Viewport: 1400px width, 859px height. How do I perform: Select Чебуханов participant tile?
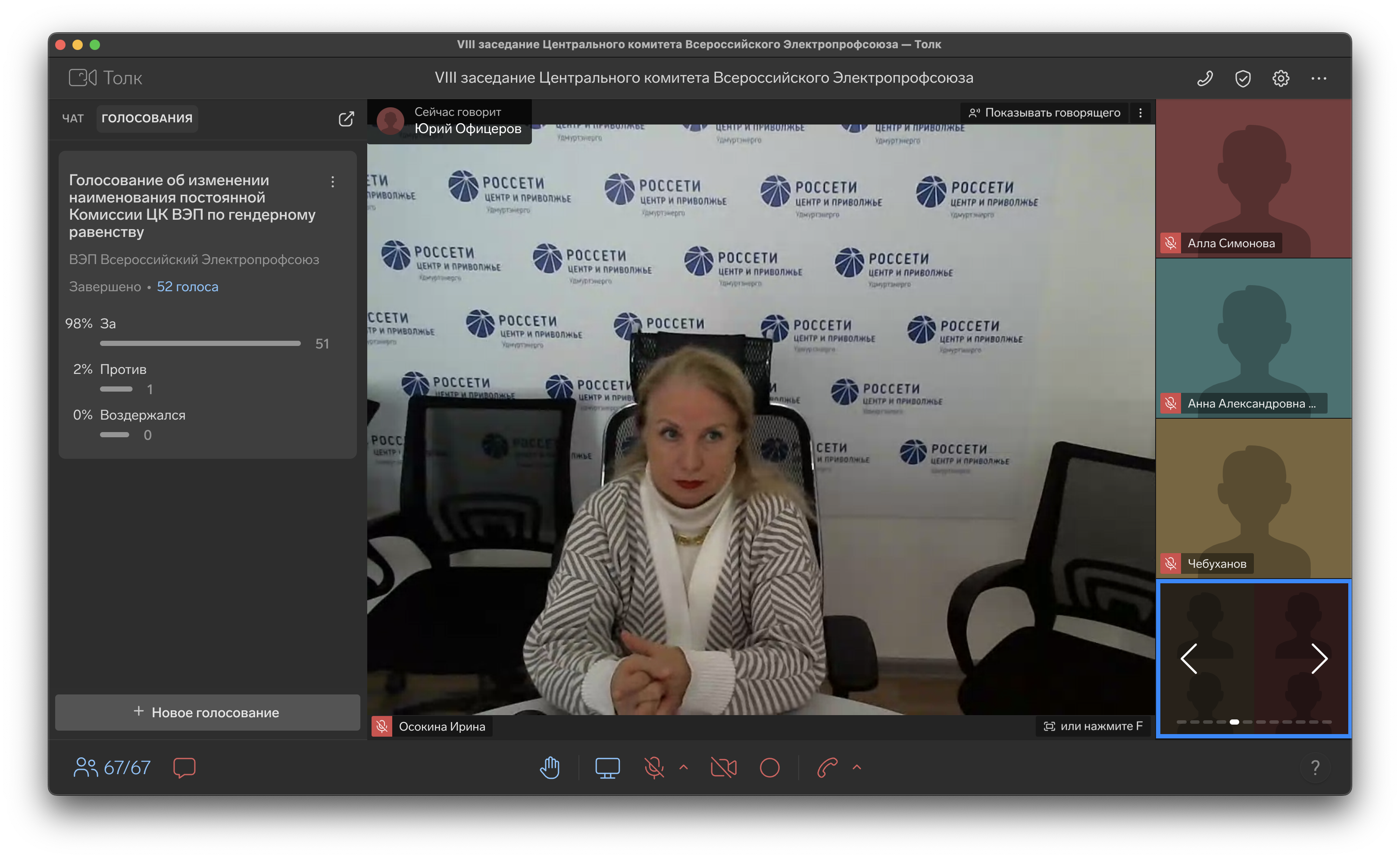[x=1253, y=499]
